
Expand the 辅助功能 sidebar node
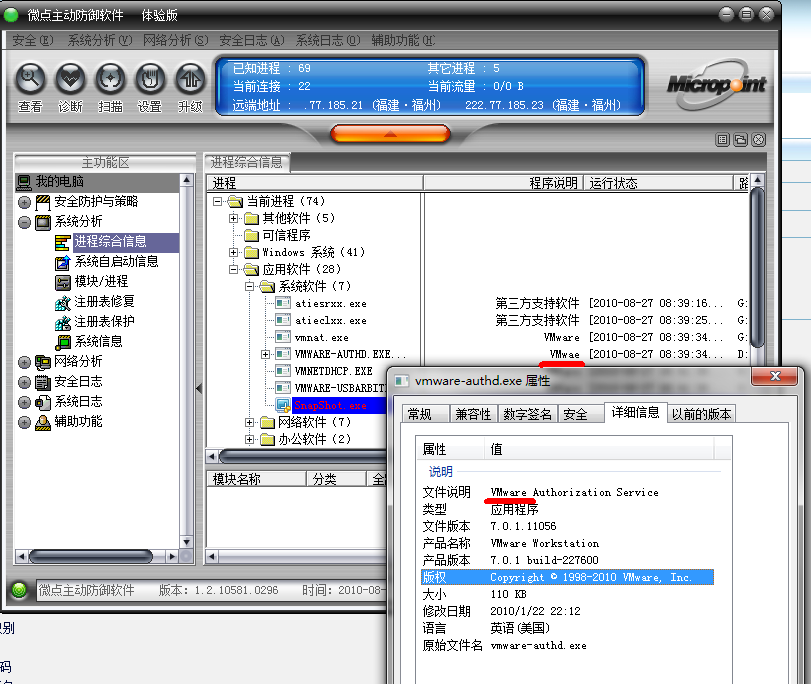click(24, 422)
